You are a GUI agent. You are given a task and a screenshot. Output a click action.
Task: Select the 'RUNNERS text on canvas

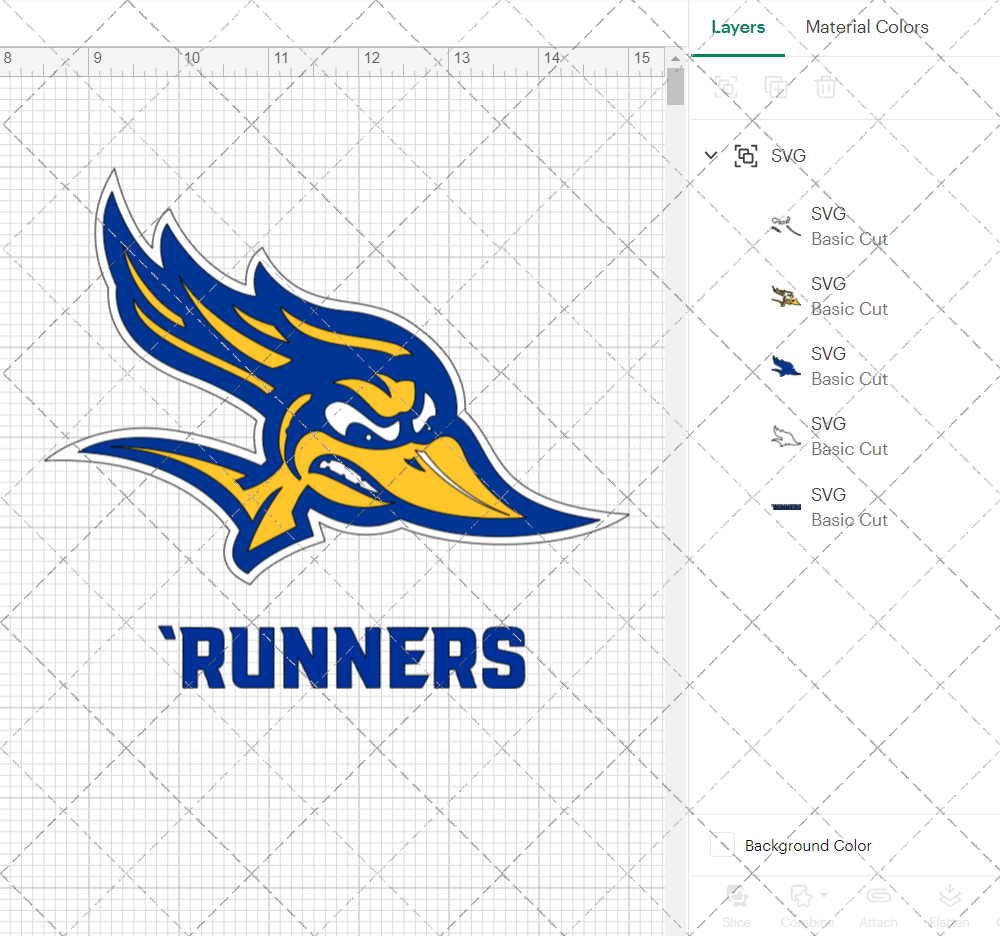pyautogui.click(x=342, y=657)
